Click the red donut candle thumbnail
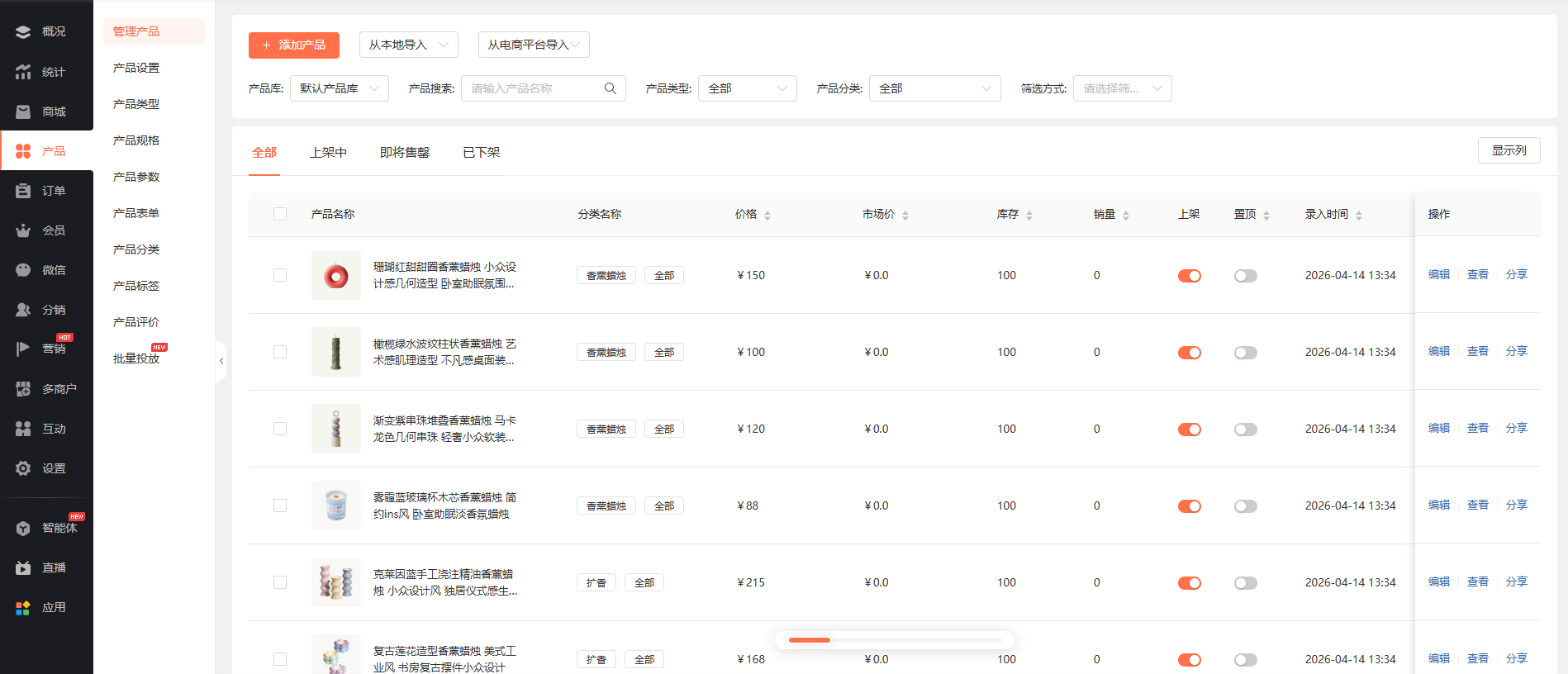Image resolution: width=1568 pixels, height=674 pixels. point(335,275)
